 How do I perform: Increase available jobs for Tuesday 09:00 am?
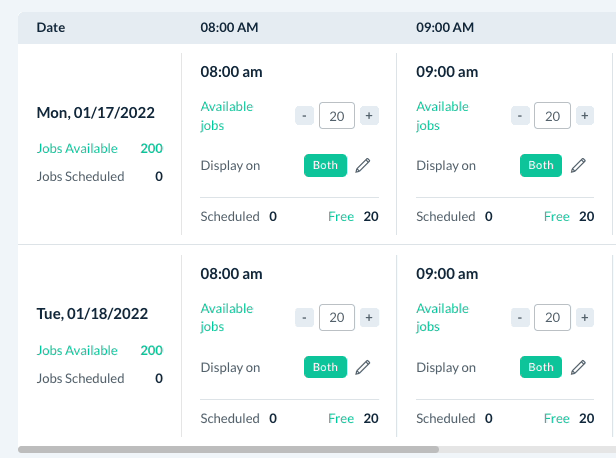click(x=585, y=318)
